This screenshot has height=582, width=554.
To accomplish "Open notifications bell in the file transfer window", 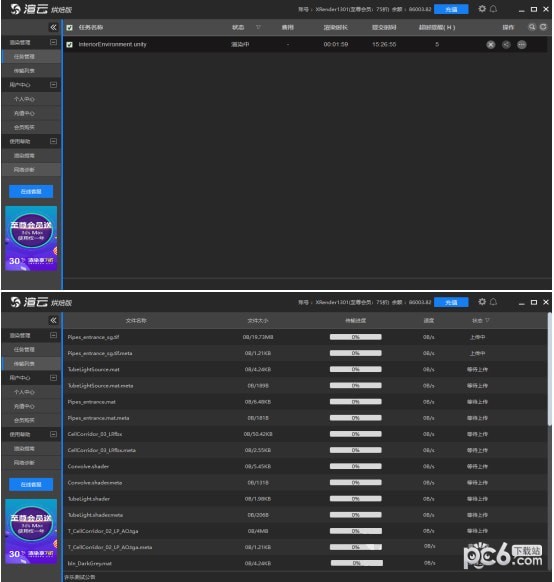I will coord(493,302).
